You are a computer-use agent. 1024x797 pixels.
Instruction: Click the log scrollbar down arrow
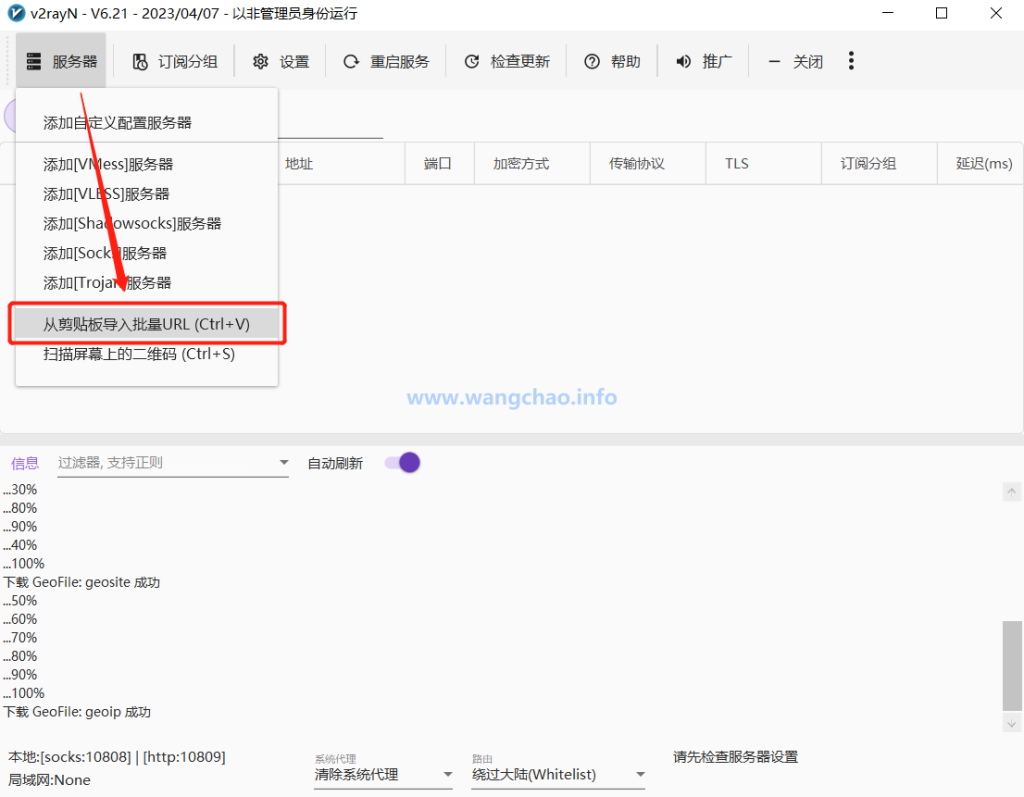click(1011, 723)
